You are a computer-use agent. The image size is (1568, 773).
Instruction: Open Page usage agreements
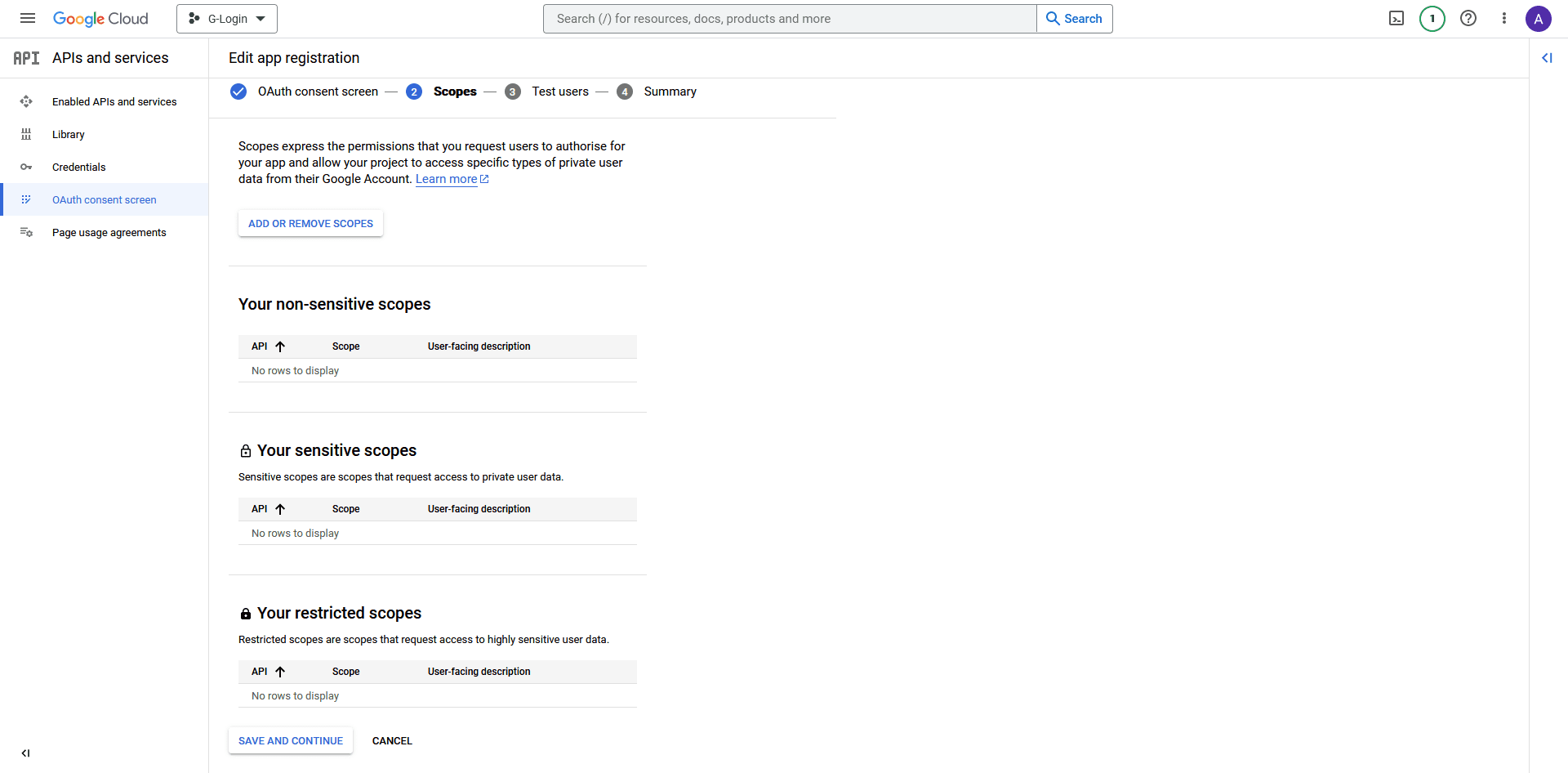(109, 232)
